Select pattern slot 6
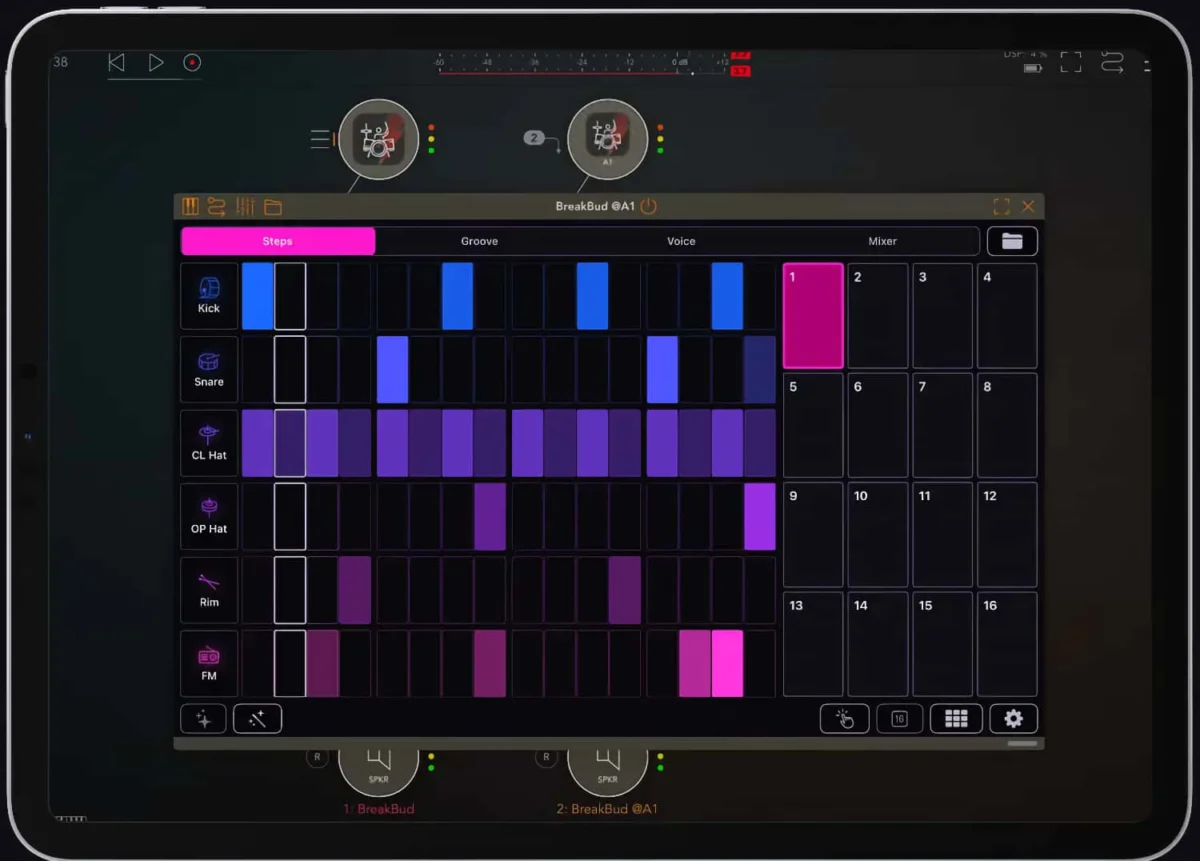 (878, 425)
